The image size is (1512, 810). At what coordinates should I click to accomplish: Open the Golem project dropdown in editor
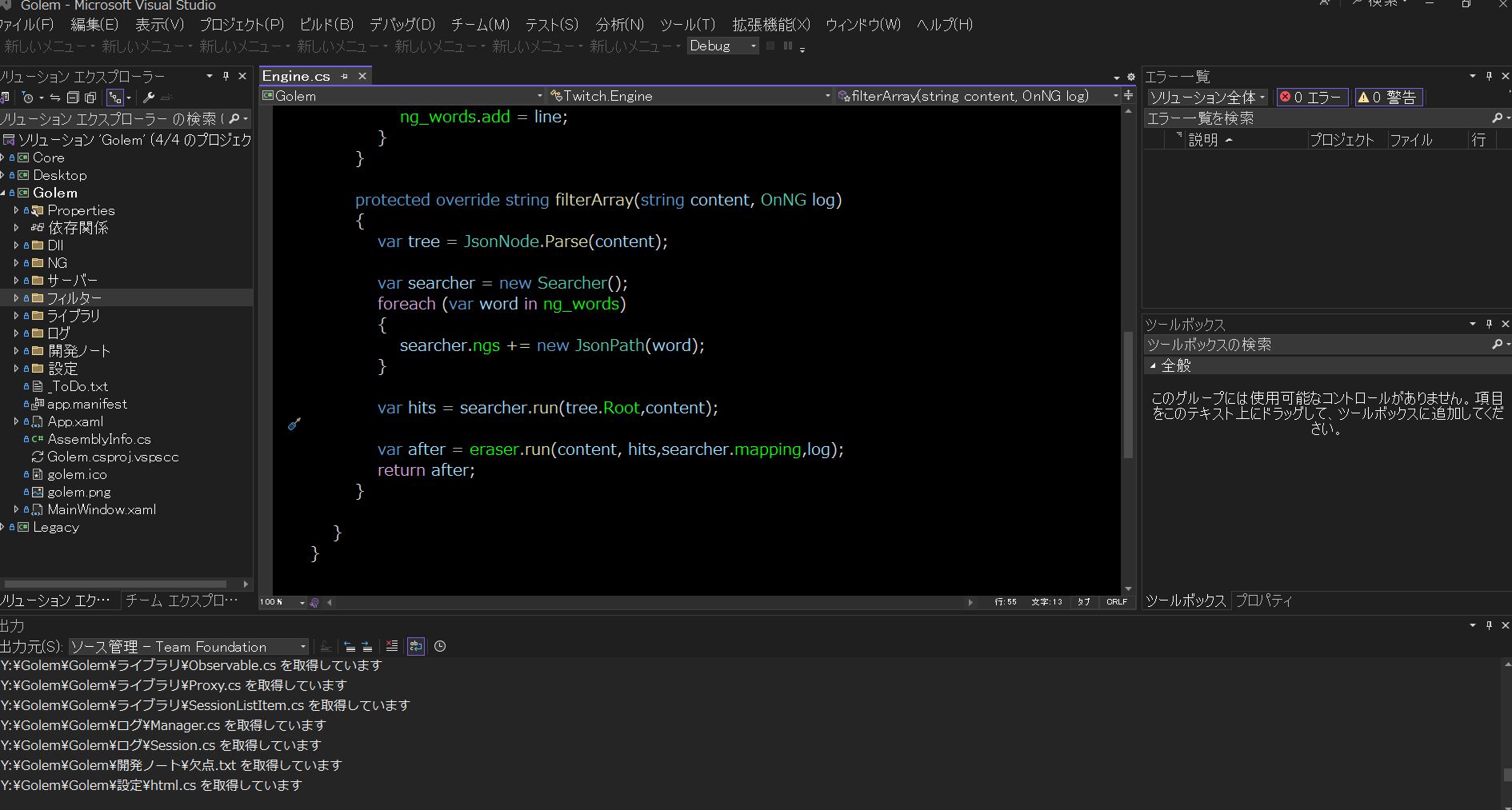coord(402,95)
